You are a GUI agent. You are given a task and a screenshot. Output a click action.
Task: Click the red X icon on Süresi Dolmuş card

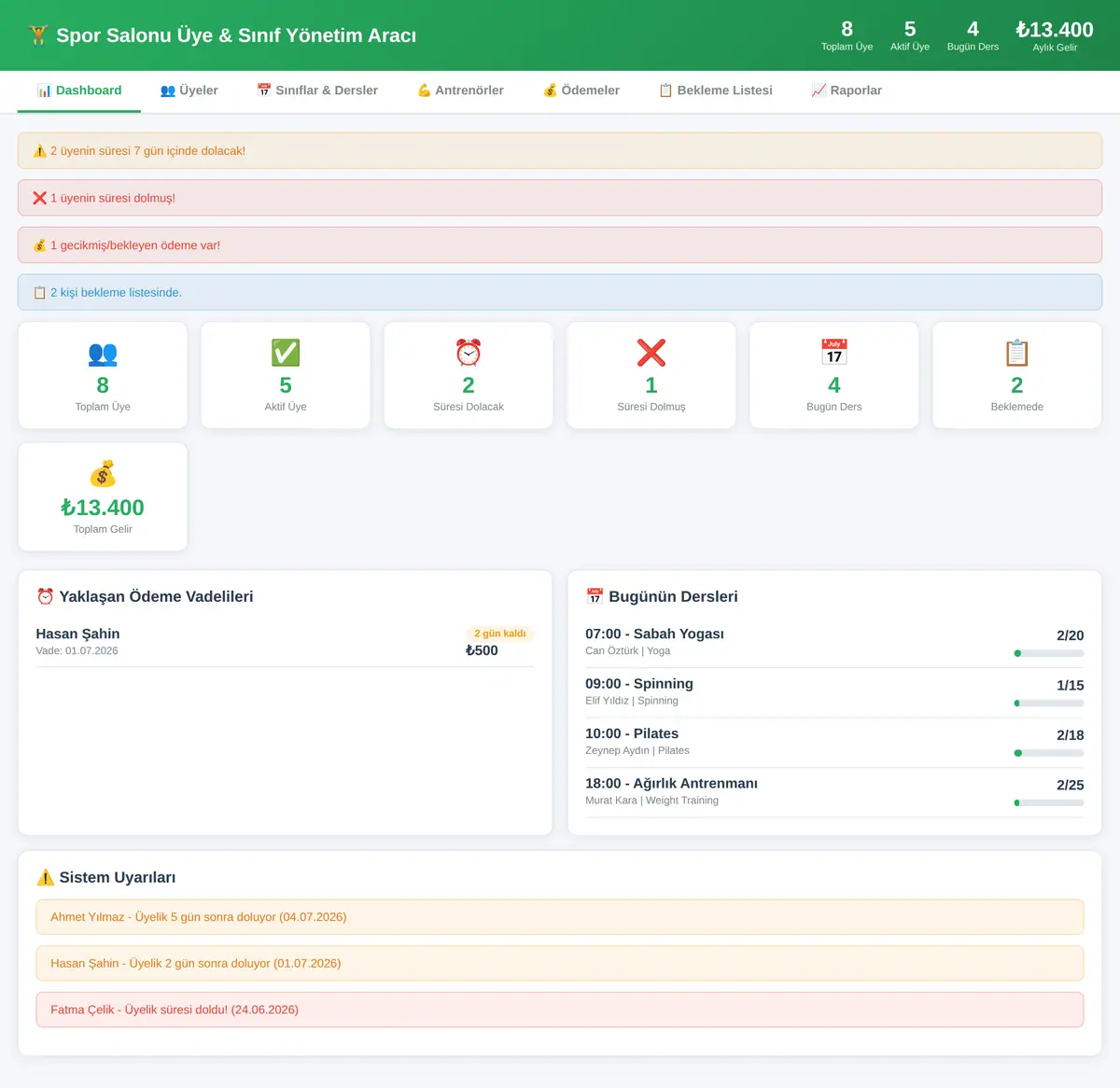651,353
